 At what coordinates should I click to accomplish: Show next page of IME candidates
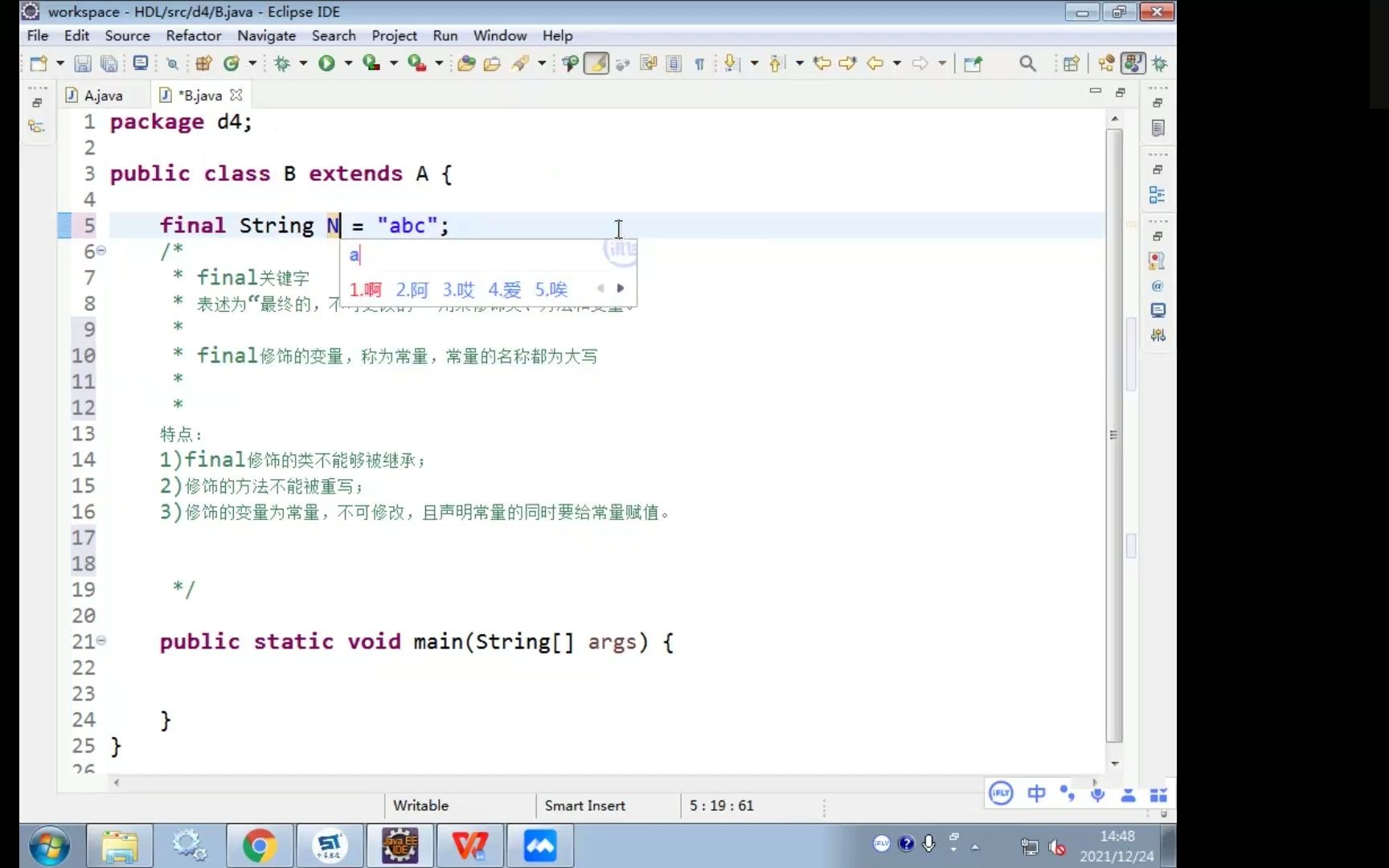[621, 288]
